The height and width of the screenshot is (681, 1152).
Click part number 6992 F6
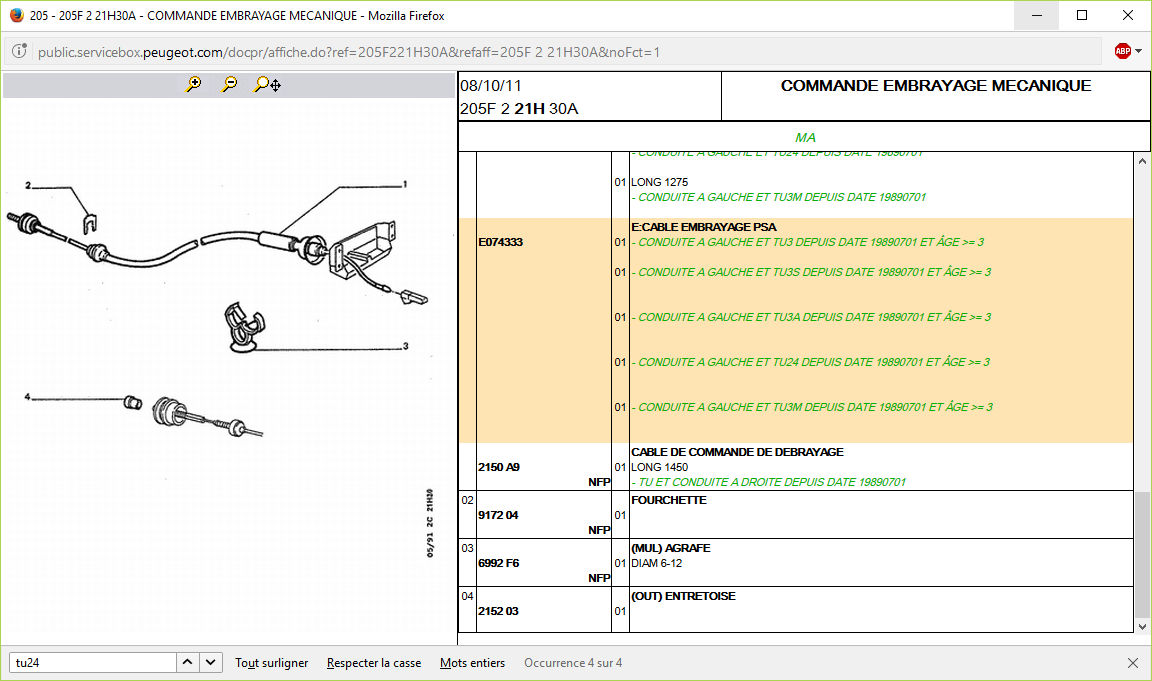pyautogui.click(x=499, y=563)
